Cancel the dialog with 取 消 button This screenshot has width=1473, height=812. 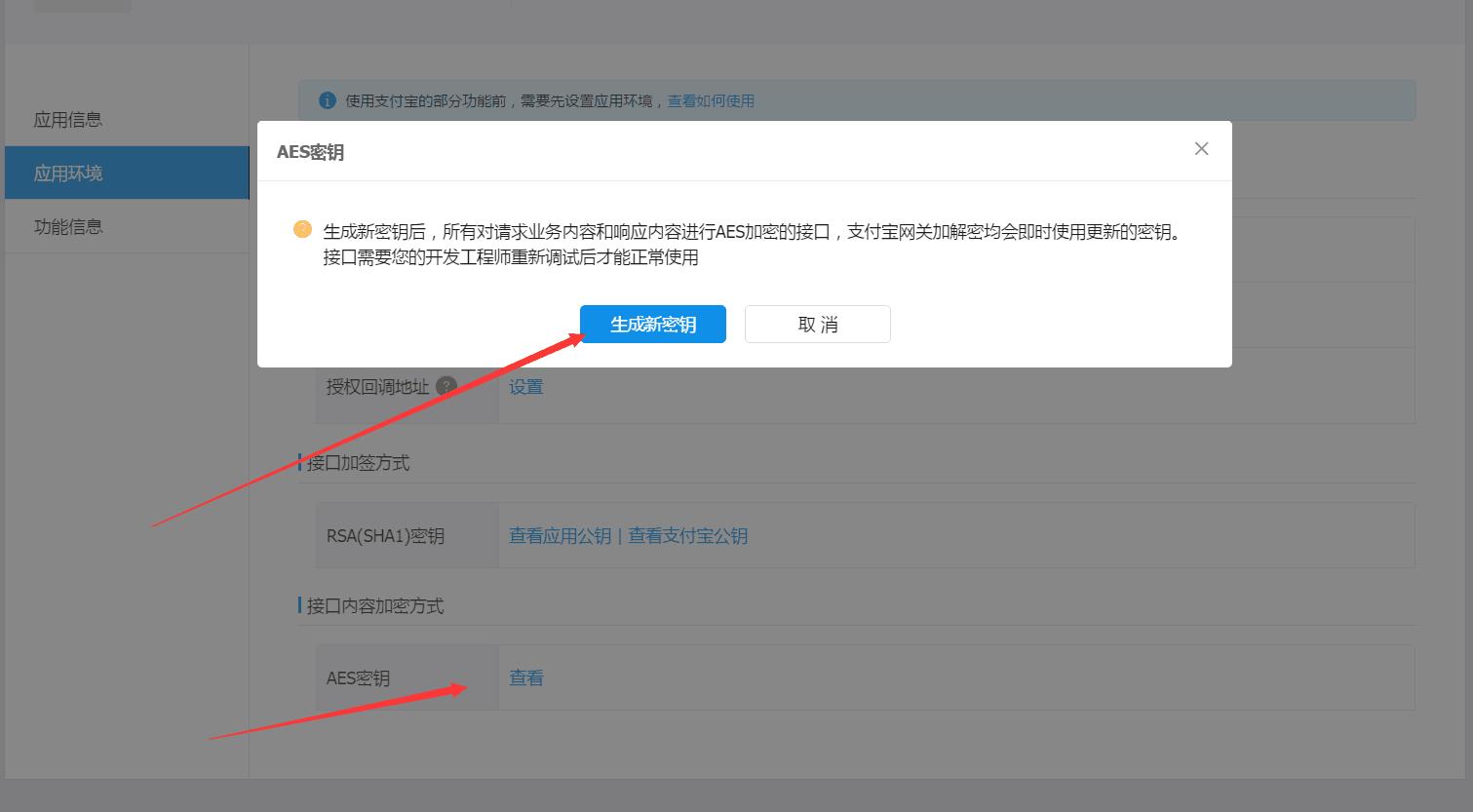817,325
